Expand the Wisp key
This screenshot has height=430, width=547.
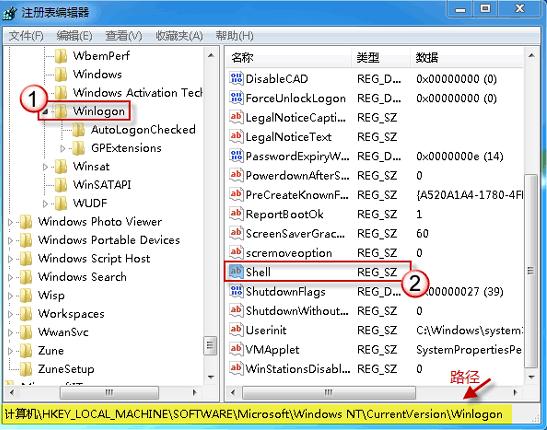pyautogui.click(x=10, y=296)
